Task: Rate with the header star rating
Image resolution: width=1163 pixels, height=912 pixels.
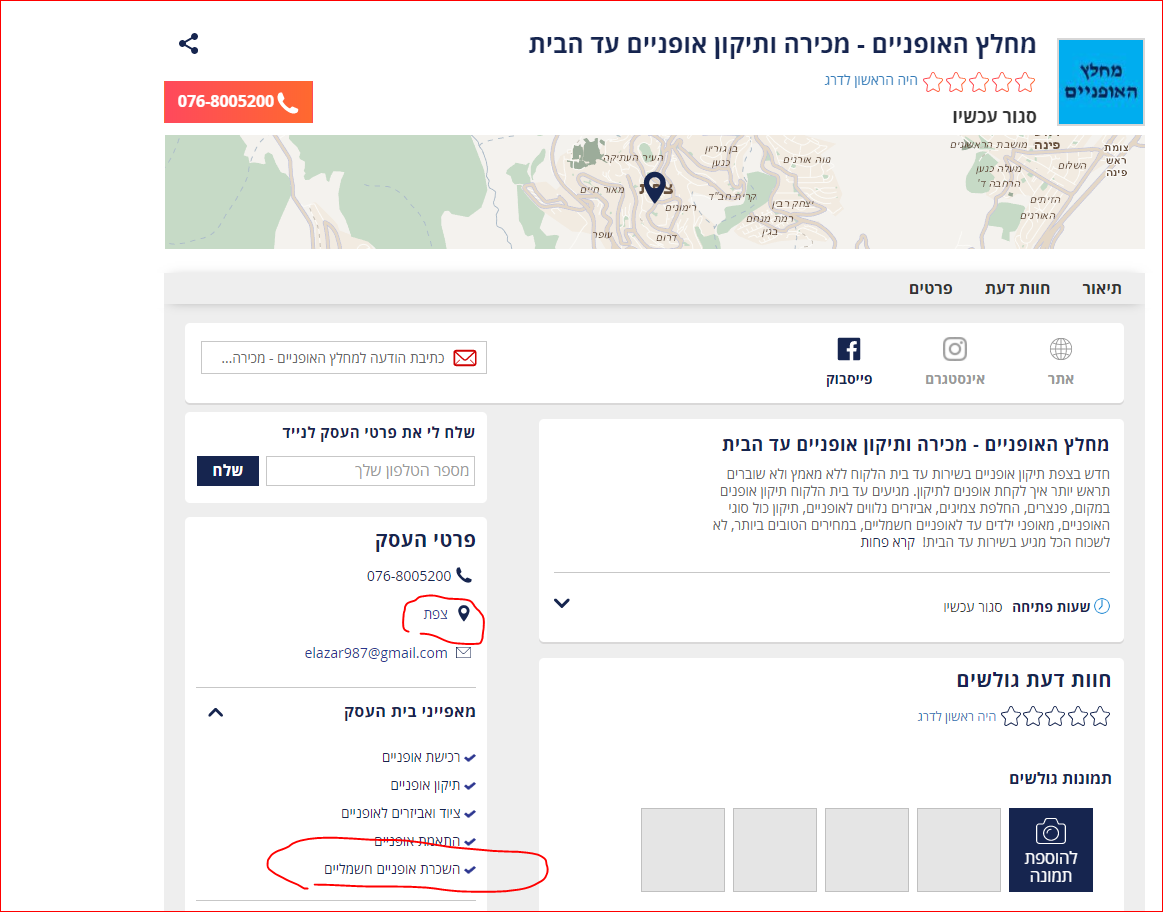Action: pyautogui.click(x=979, y=82)
